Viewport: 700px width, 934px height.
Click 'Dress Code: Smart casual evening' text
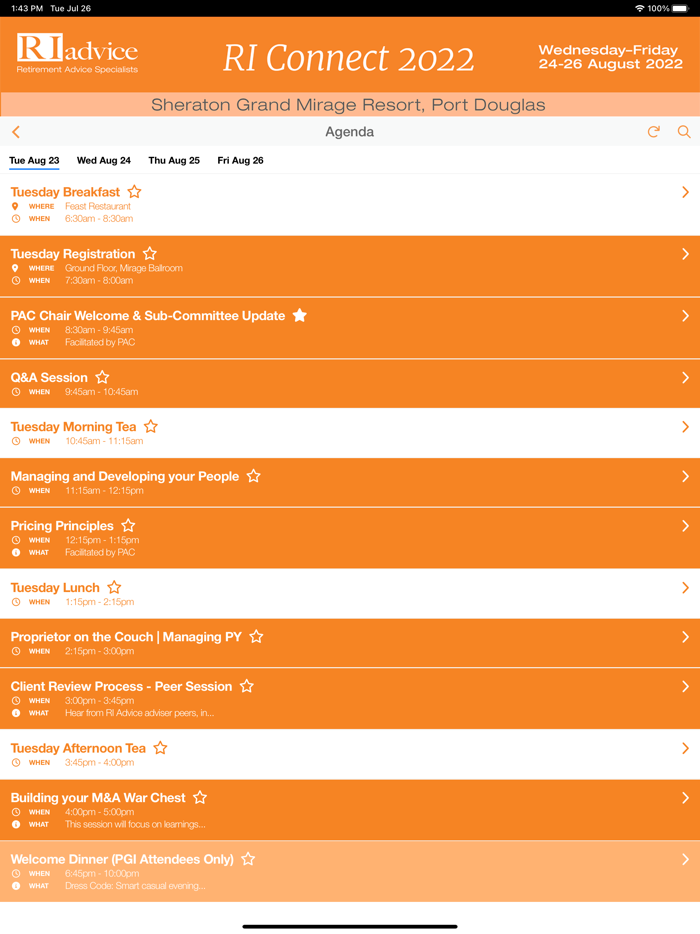pos(135,886)
